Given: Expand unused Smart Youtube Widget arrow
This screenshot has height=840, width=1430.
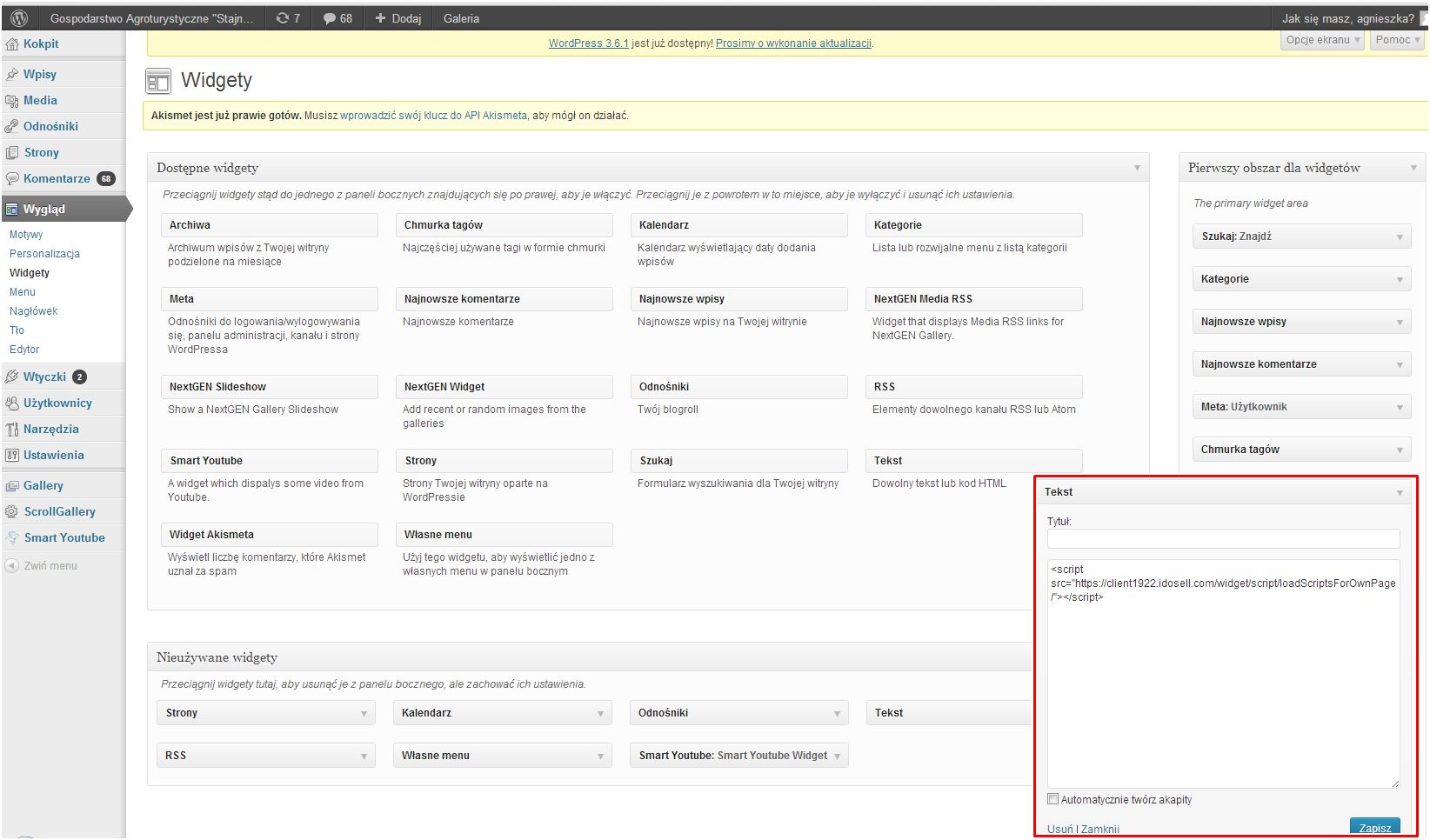Looking at the screenshot, I should (837, 757).
